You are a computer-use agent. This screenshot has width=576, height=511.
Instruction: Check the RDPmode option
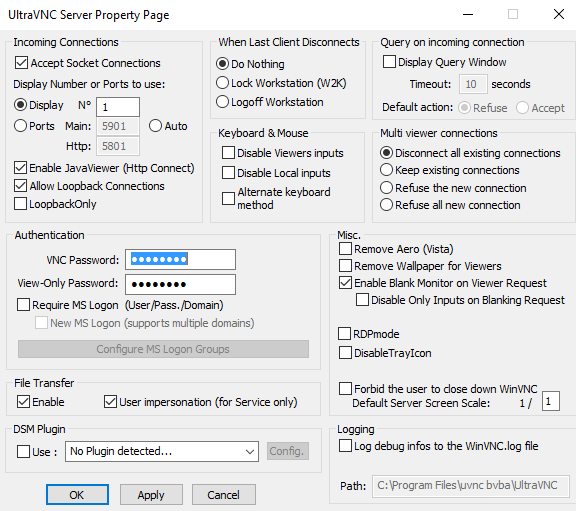tap(345, 334)
